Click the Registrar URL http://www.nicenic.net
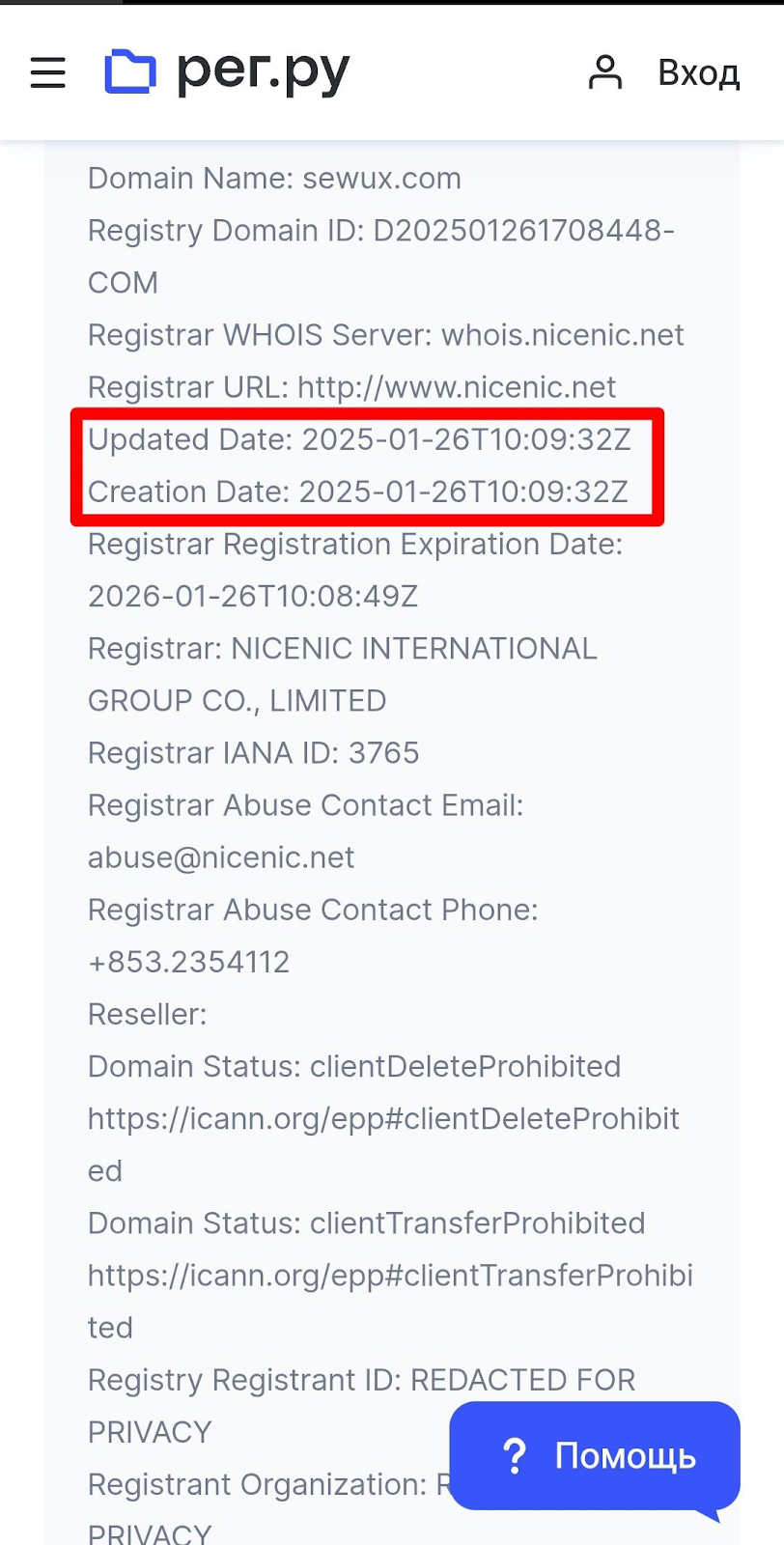Image resolution: width=784 pixels, height=1545 pixels. coord(456,387)
